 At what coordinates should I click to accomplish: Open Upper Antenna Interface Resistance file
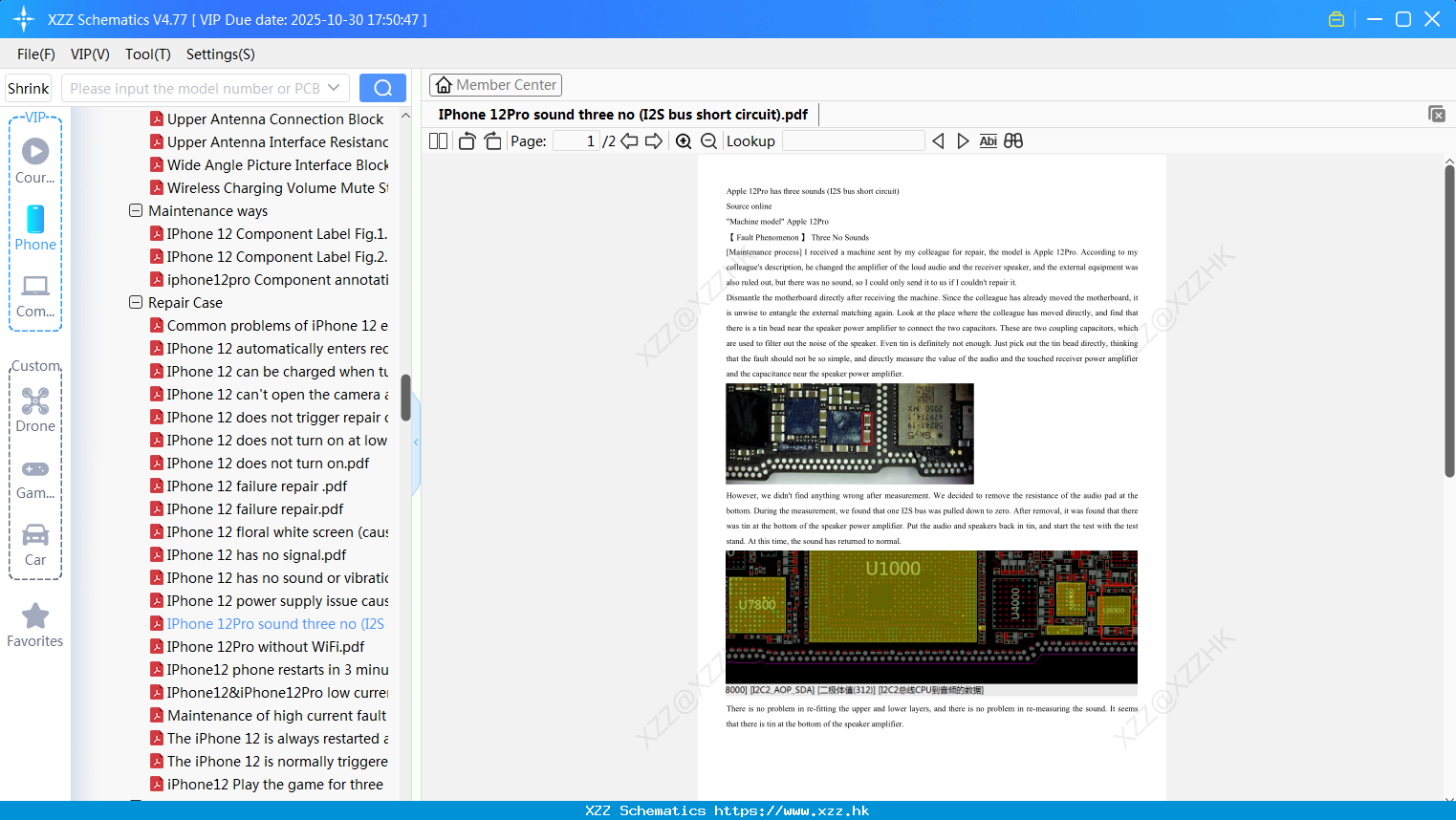(x=270, y=141)
